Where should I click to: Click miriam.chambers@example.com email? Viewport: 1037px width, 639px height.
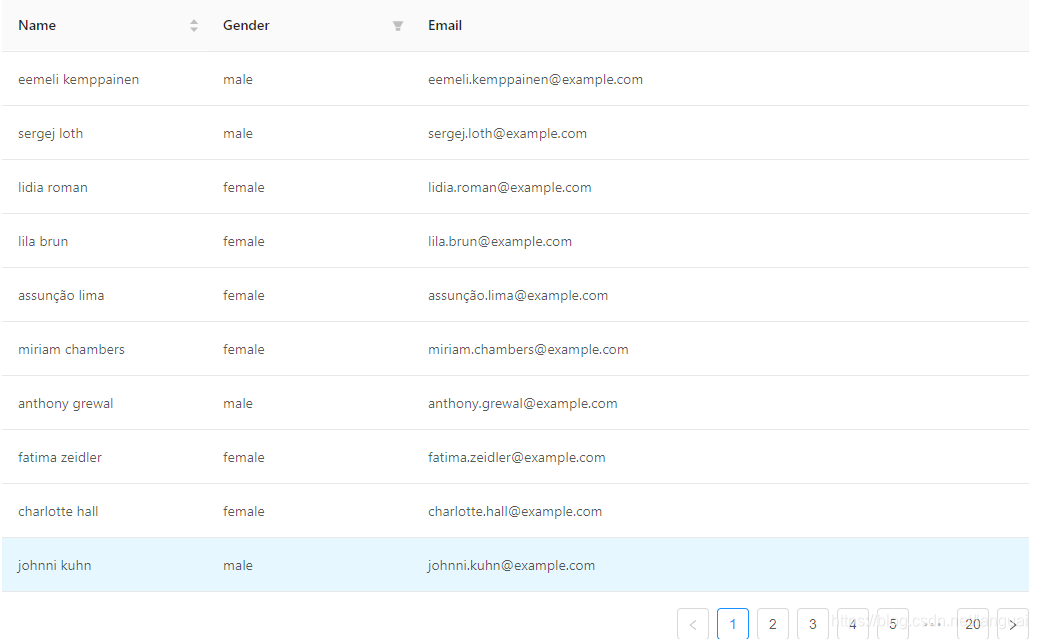click(528, 349)
